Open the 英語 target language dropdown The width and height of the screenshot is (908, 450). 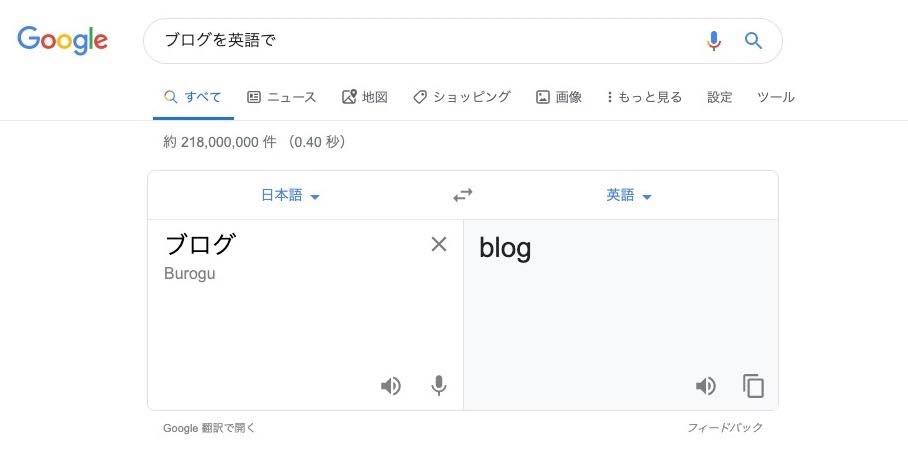[x=629, y=196]
